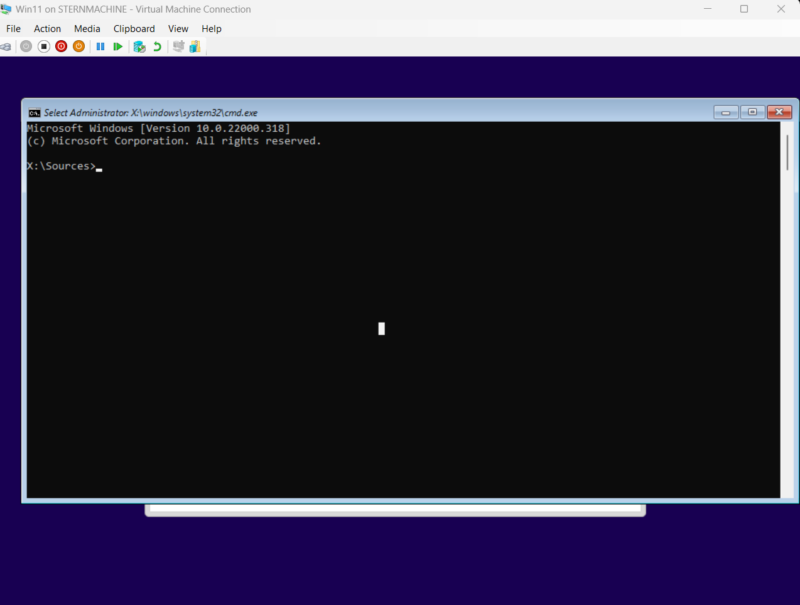This screenshot has height=605, width=800.
Task: Turn off the VM with the square stop icon
Action: [44, 47]
